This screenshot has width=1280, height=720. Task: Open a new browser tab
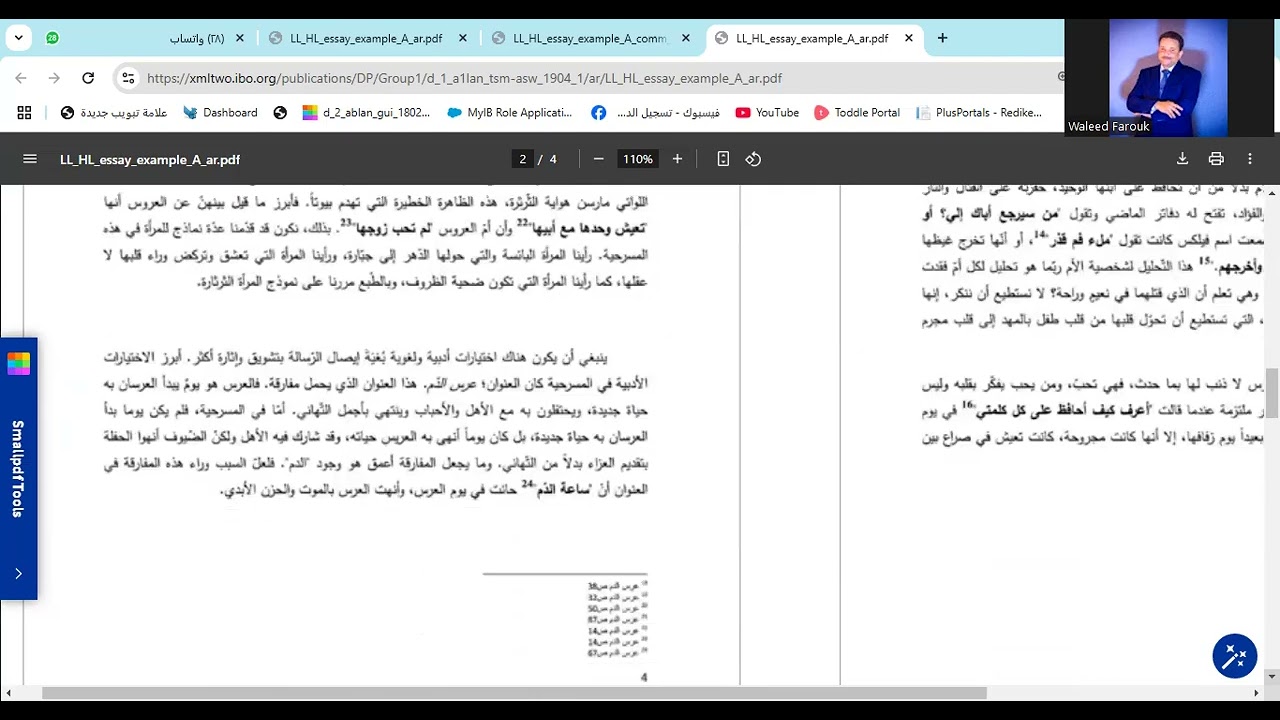[x=942, y=38]
